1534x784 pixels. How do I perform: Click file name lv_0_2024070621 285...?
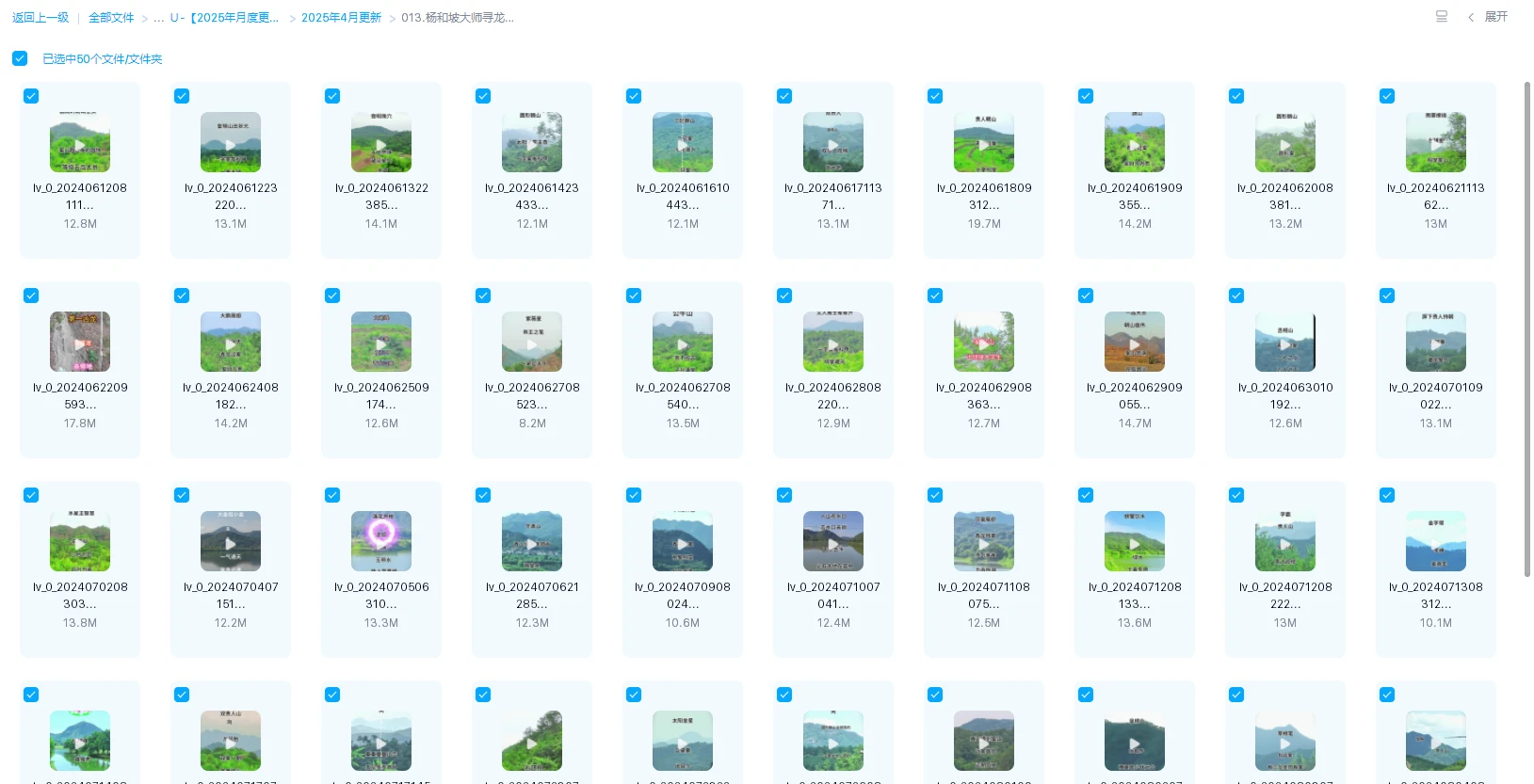(x=532, y=596)
